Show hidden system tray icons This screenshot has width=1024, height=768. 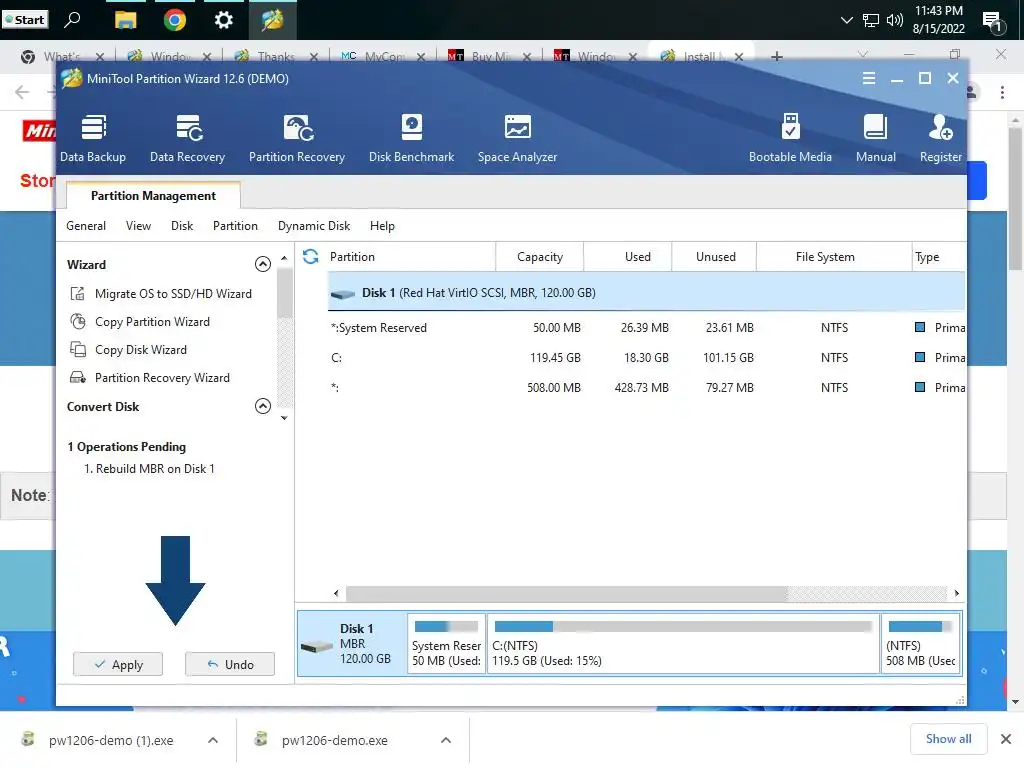[846, 20]
